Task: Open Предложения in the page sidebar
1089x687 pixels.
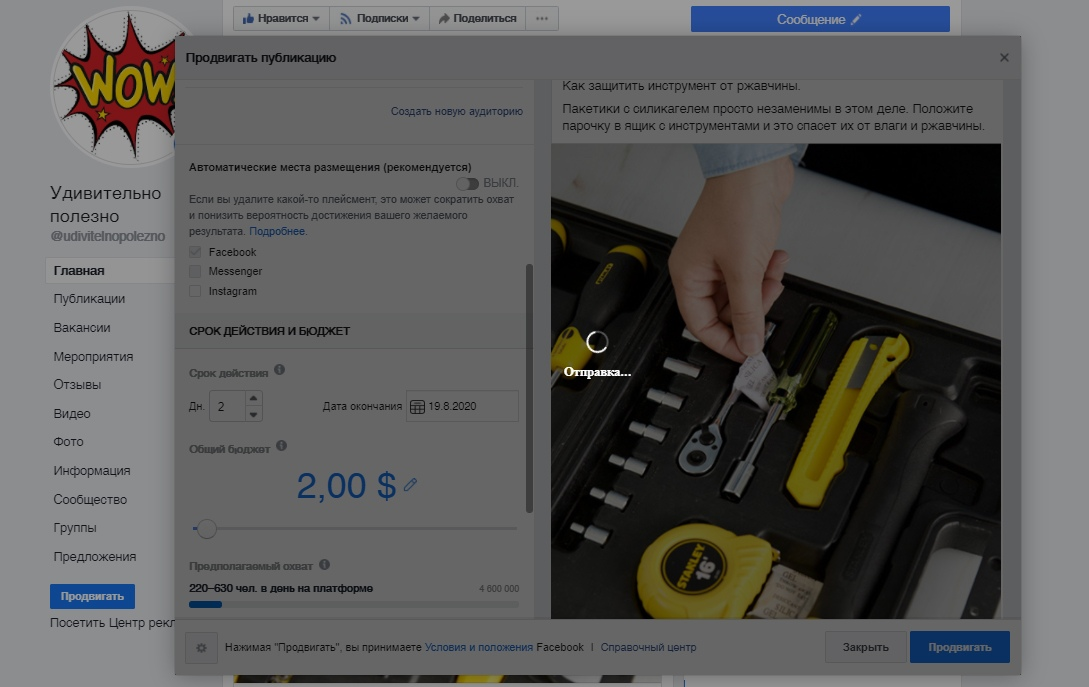Action: 94,556
